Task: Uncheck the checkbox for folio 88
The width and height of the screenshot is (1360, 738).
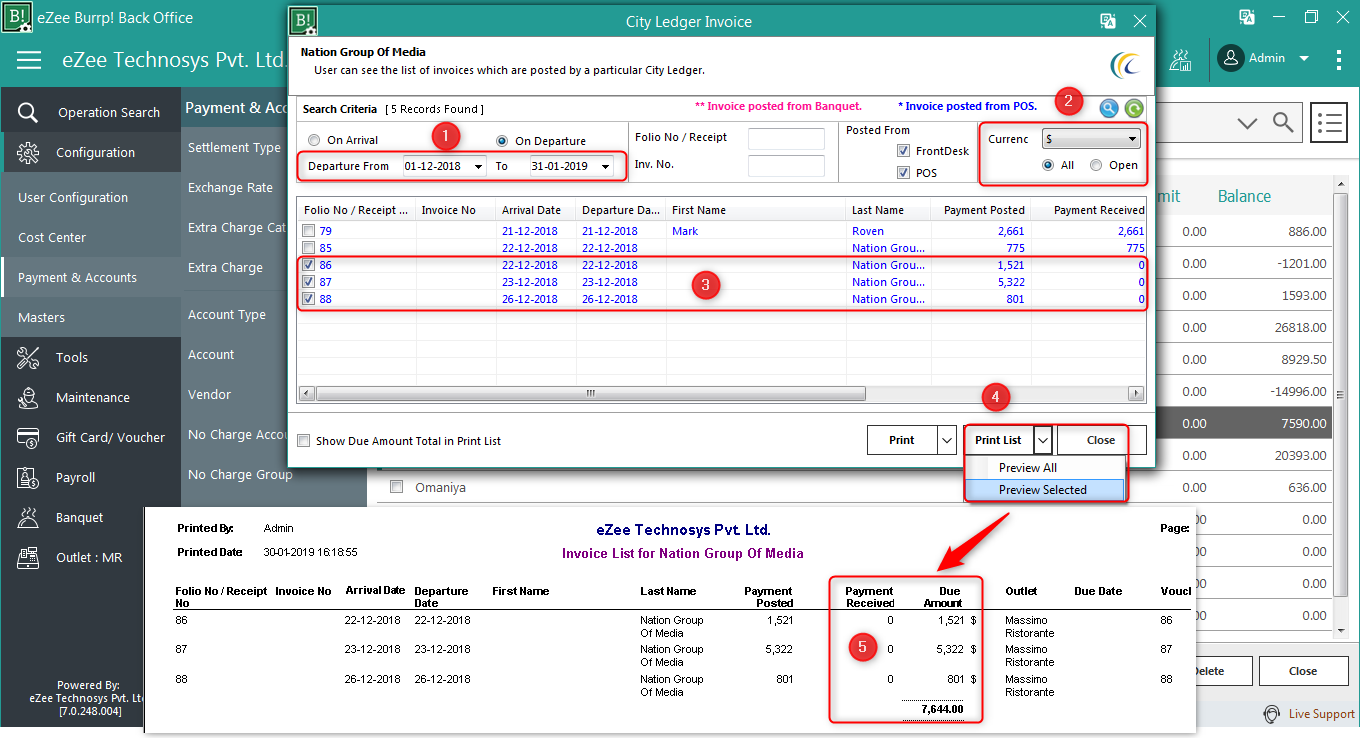Action: point(309,299)
